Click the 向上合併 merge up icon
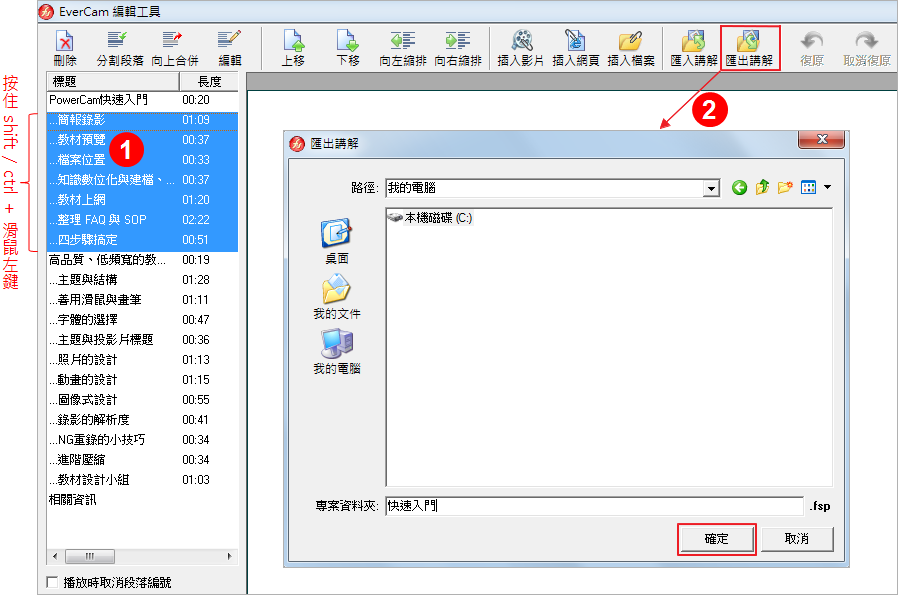The height and width of the screenshot is (597, 899). pos(174,41)
